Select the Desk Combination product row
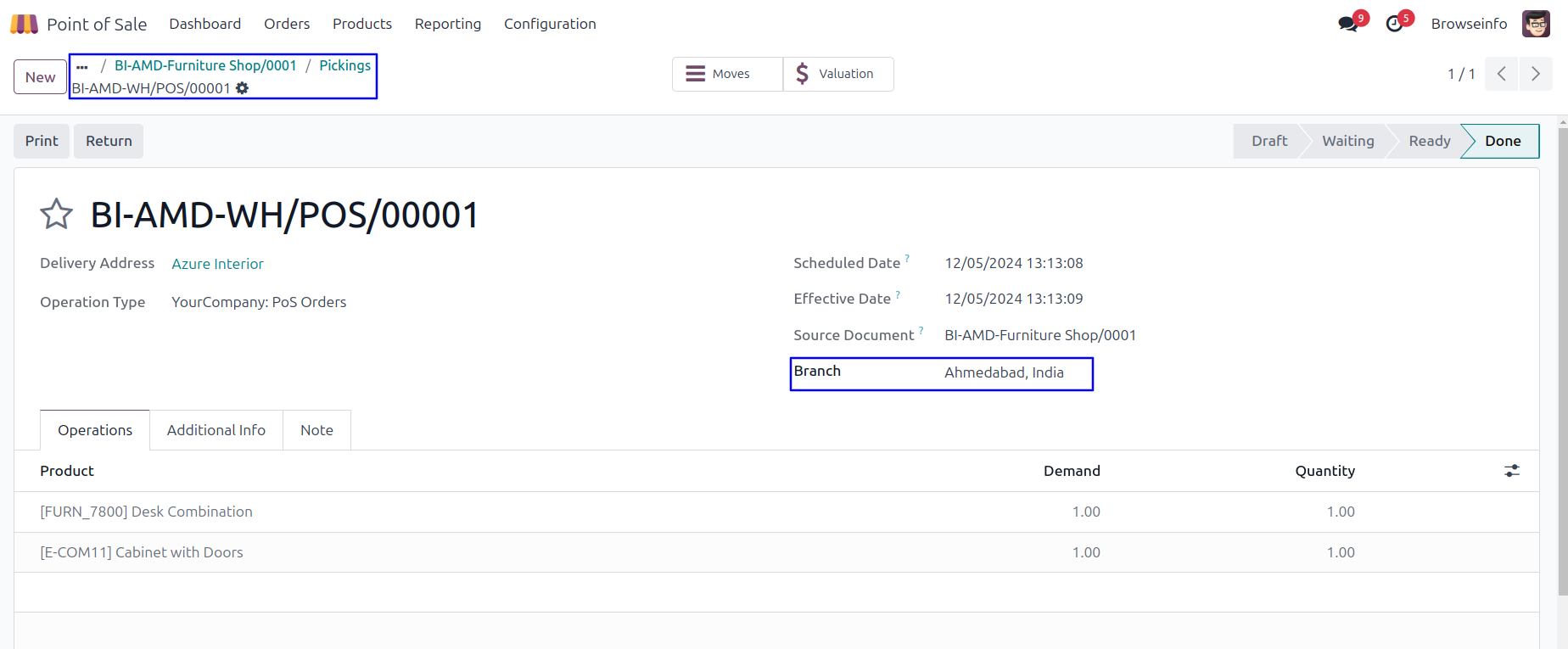Image resolution: width=1568 pixels, height=649 pixels. (146, 512)
